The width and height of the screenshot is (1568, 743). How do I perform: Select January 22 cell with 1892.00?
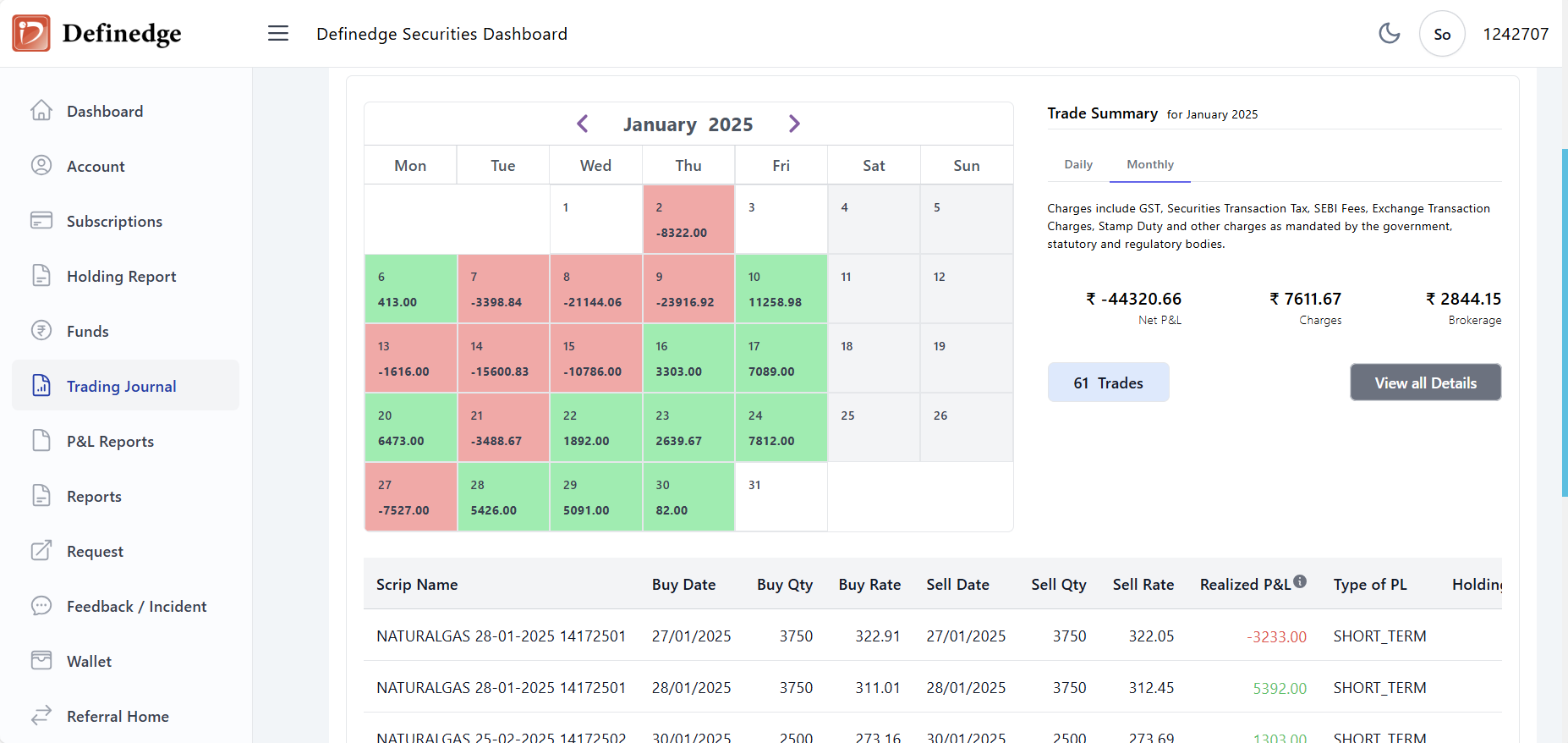[x=596, y=427]
